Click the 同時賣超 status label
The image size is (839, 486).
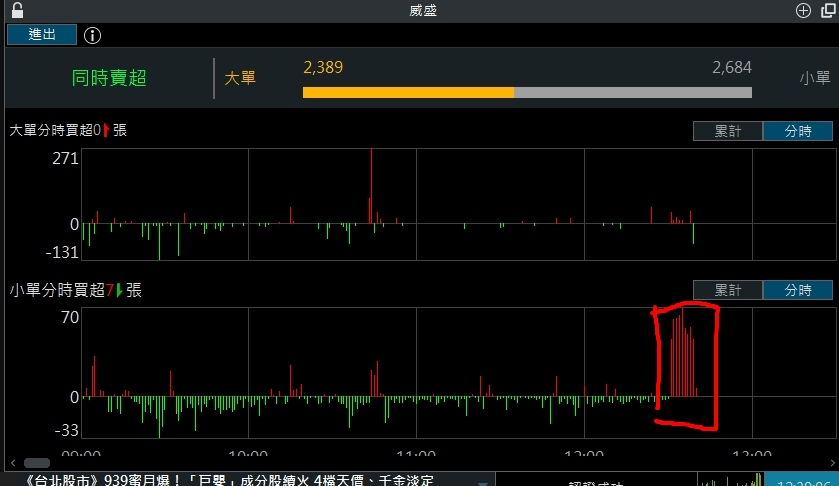pyautogui.click(x=109, y=78)
